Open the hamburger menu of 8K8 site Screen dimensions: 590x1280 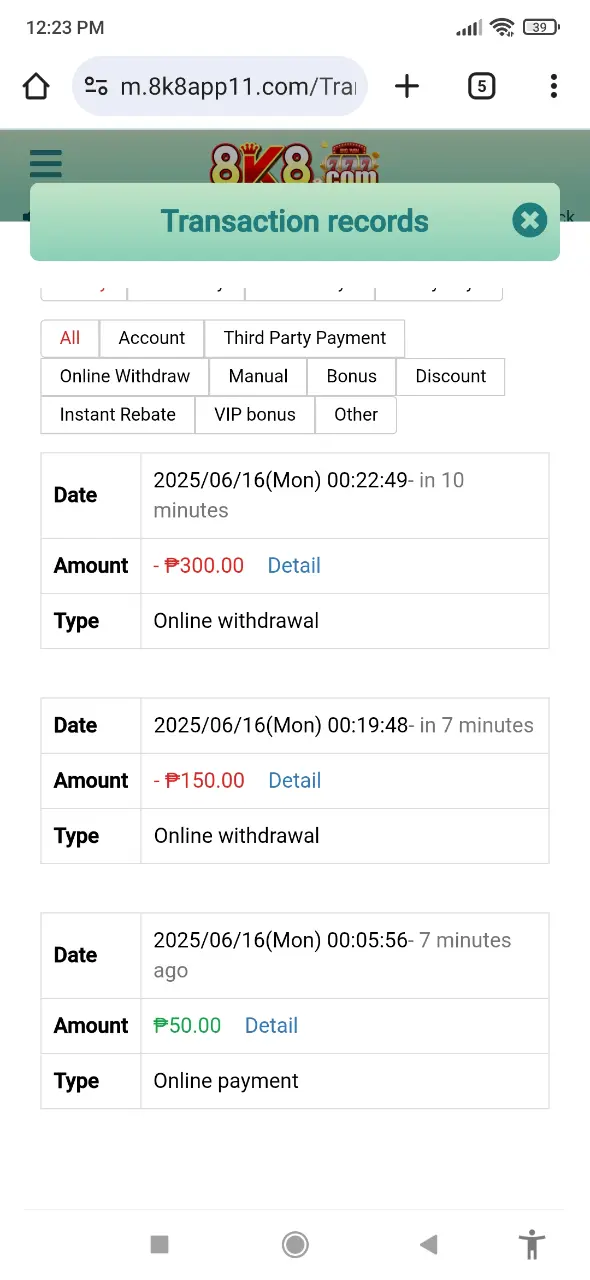pyautogui.click(x=46, y=163)
